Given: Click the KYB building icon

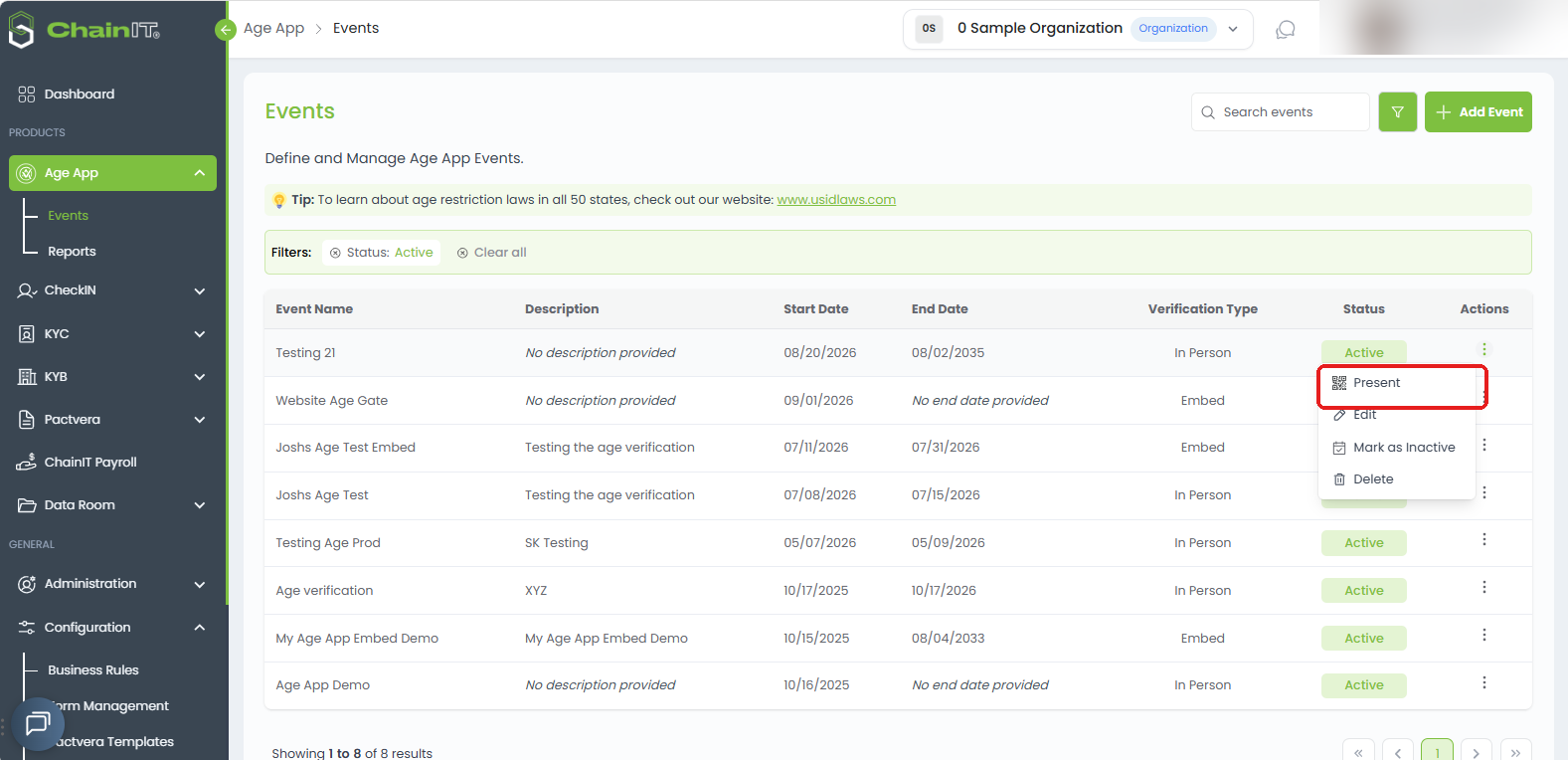Looking at the screenshot, I should tap(27, 376).
